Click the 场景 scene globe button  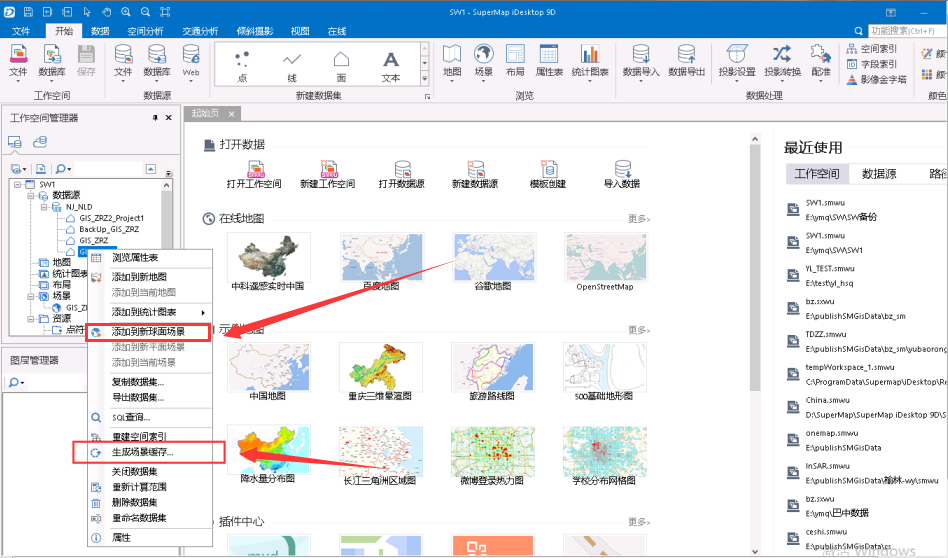pyautogui.click(x=484, y=62)
